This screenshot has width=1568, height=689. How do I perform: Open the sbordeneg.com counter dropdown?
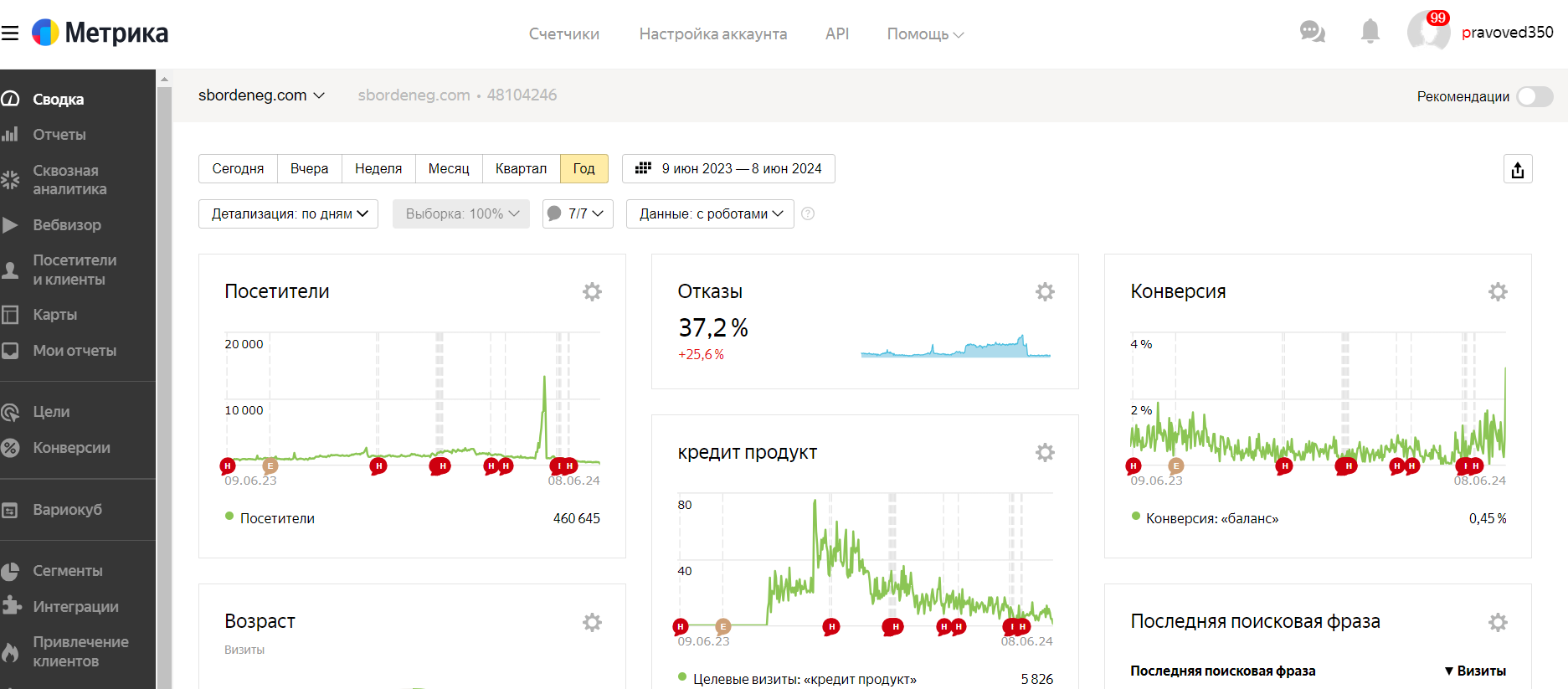pyautogui.click(x=261, y=95)
